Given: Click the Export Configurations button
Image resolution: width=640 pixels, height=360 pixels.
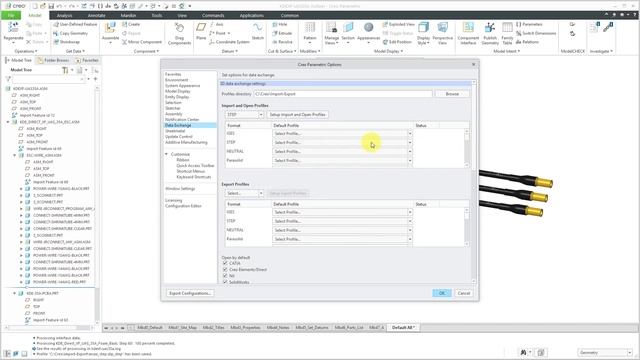Looking at the screenshot, I should pos(190,293).
